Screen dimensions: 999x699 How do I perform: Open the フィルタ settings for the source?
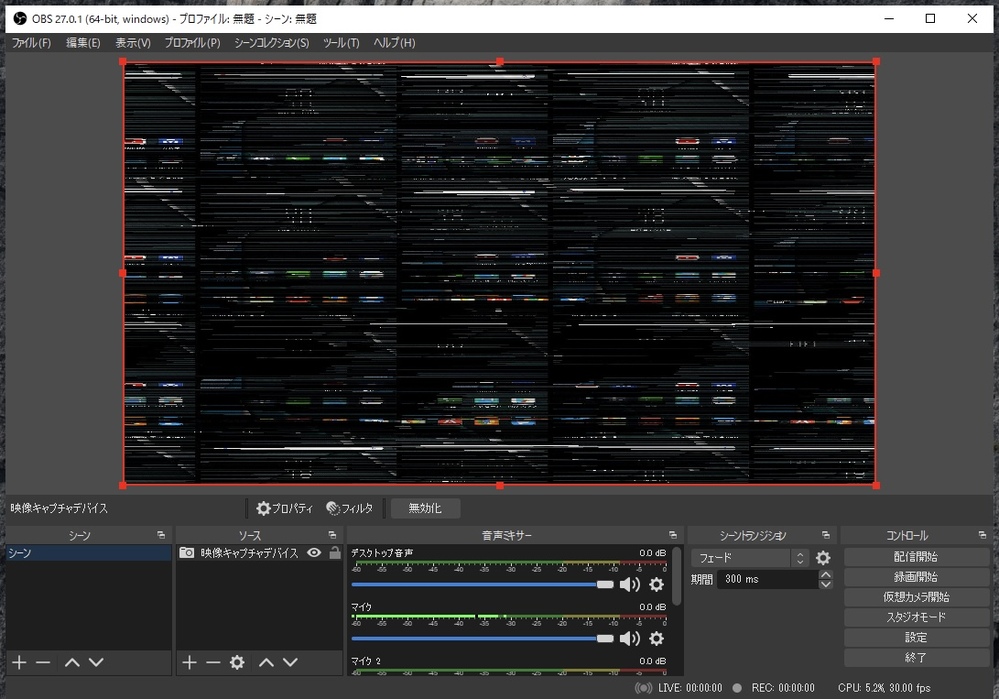tap(350, 508)
